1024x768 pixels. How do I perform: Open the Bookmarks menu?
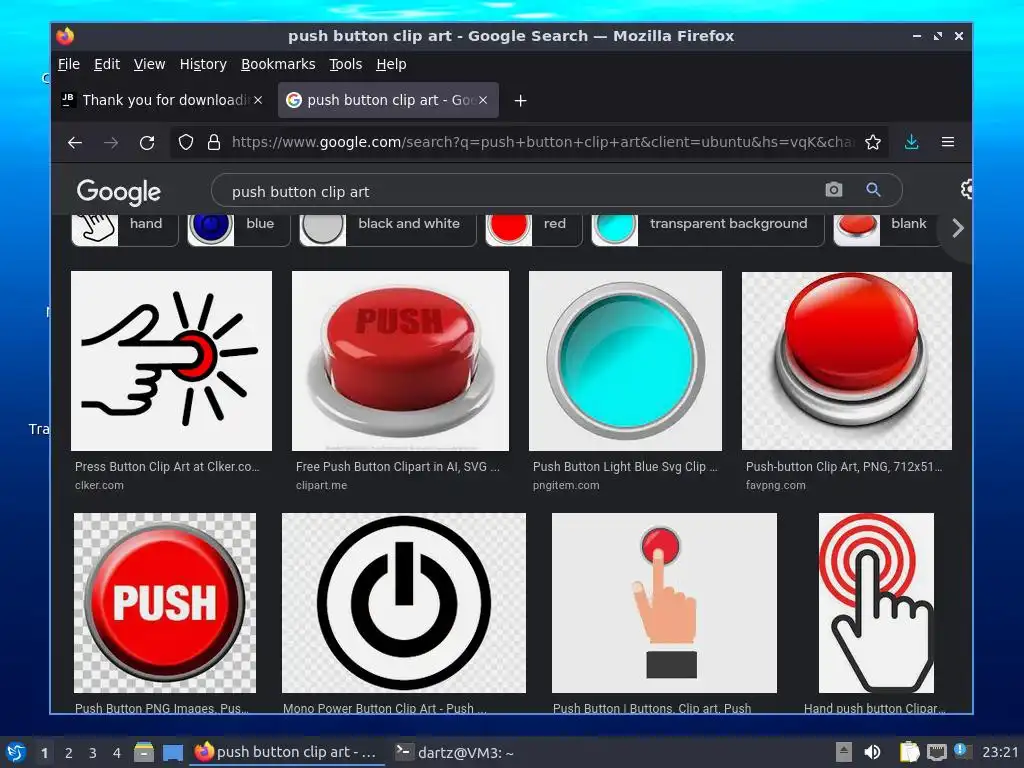pos(278,64)
